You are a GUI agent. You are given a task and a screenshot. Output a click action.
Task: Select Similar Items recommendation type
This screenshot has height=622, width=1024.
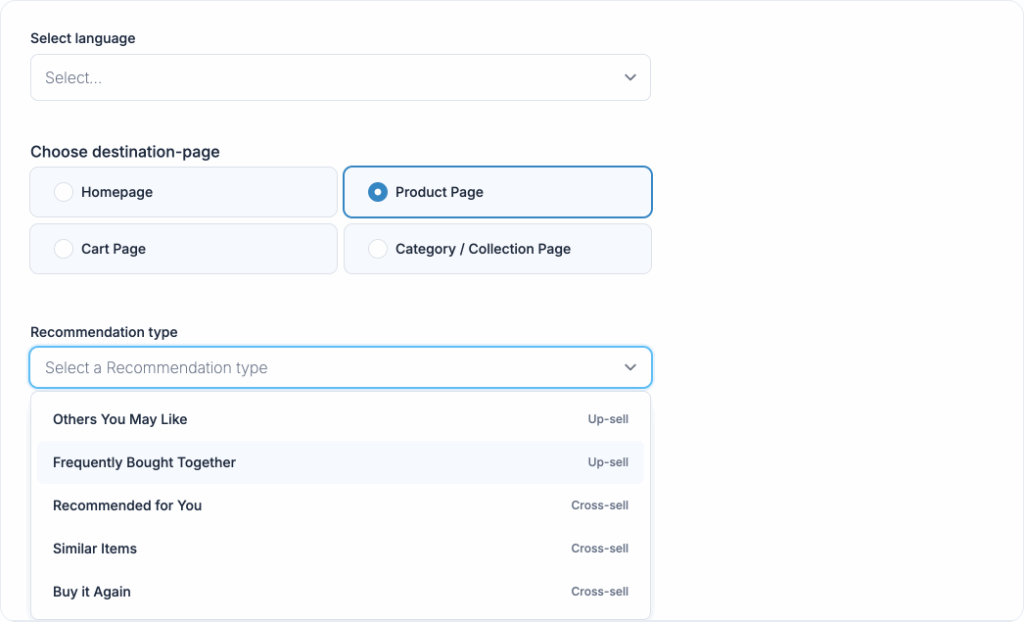[95, 549]
